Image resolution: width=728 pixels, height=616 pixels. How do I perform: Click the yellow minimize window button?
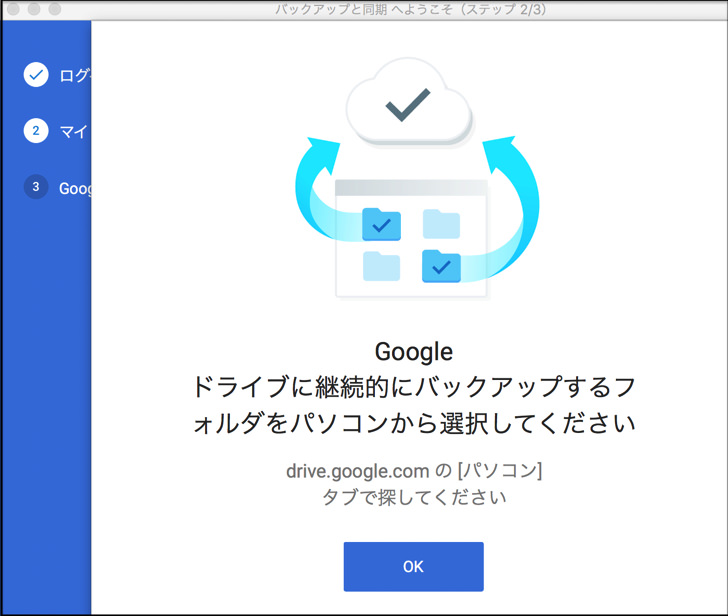click(x=34, y=9)
